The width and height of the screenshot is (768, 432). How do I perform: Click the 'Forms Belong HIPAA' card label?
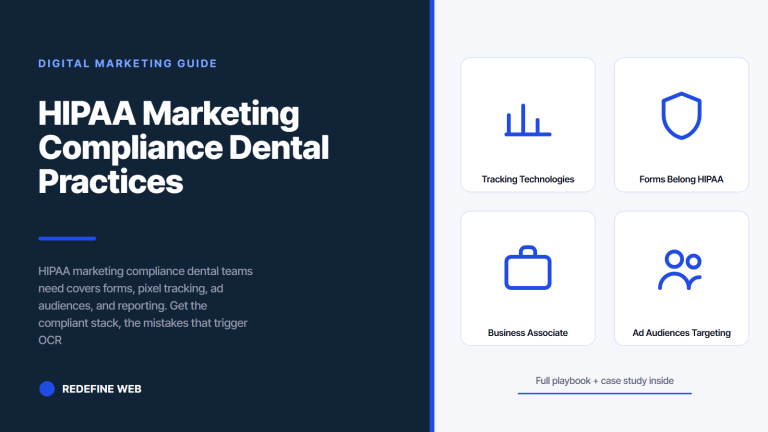tap(681, 179)
